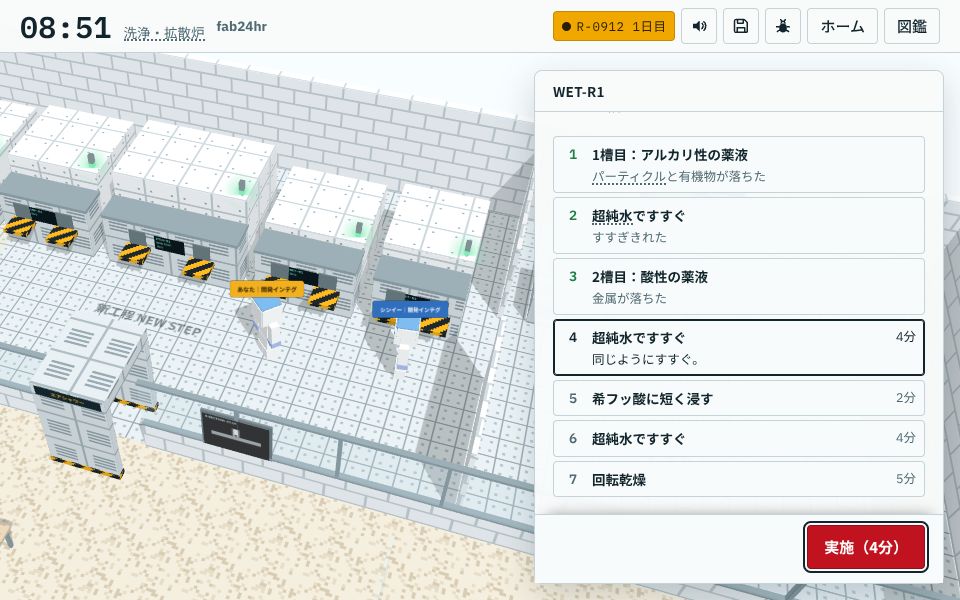Click the あなた player name tag

click(267, 289)
